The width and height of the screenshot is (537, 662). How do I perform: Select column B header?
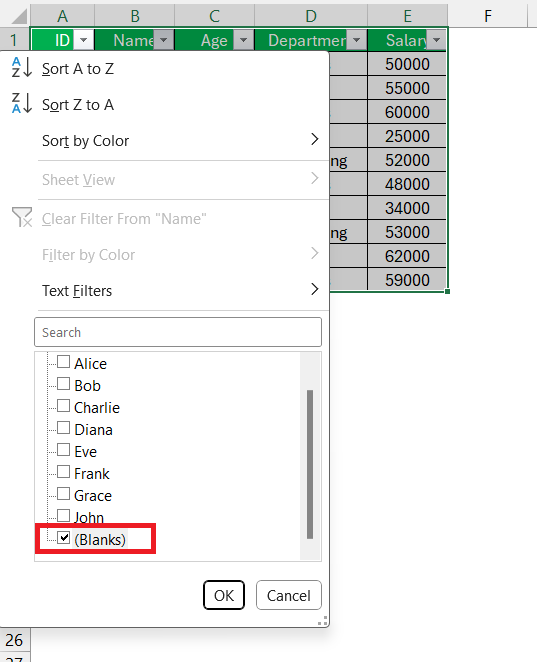click(135, 16)
